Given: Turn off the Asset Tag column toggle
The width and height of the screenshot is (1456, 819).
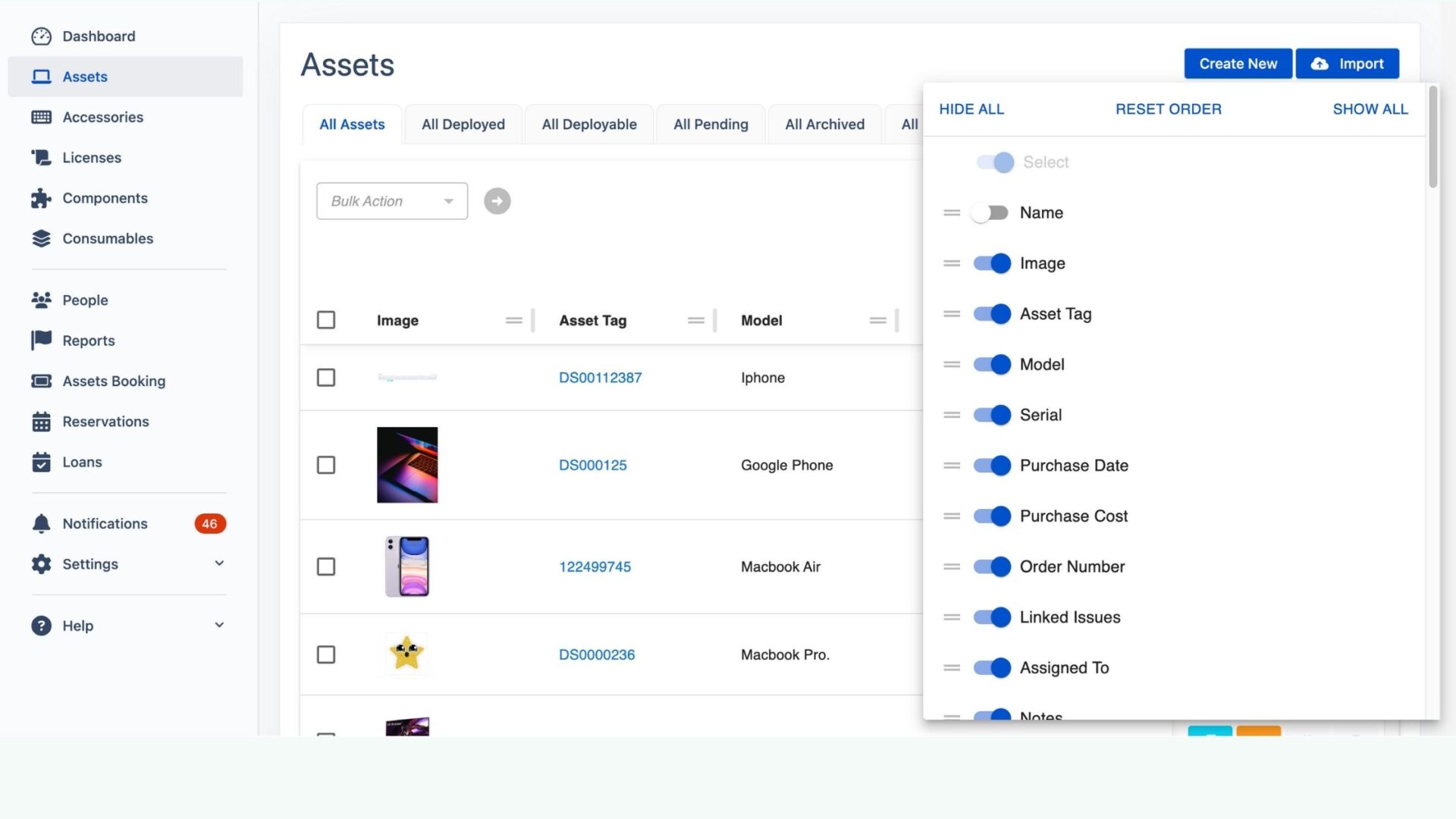Looking at the screenshot, I should point(992,314).
